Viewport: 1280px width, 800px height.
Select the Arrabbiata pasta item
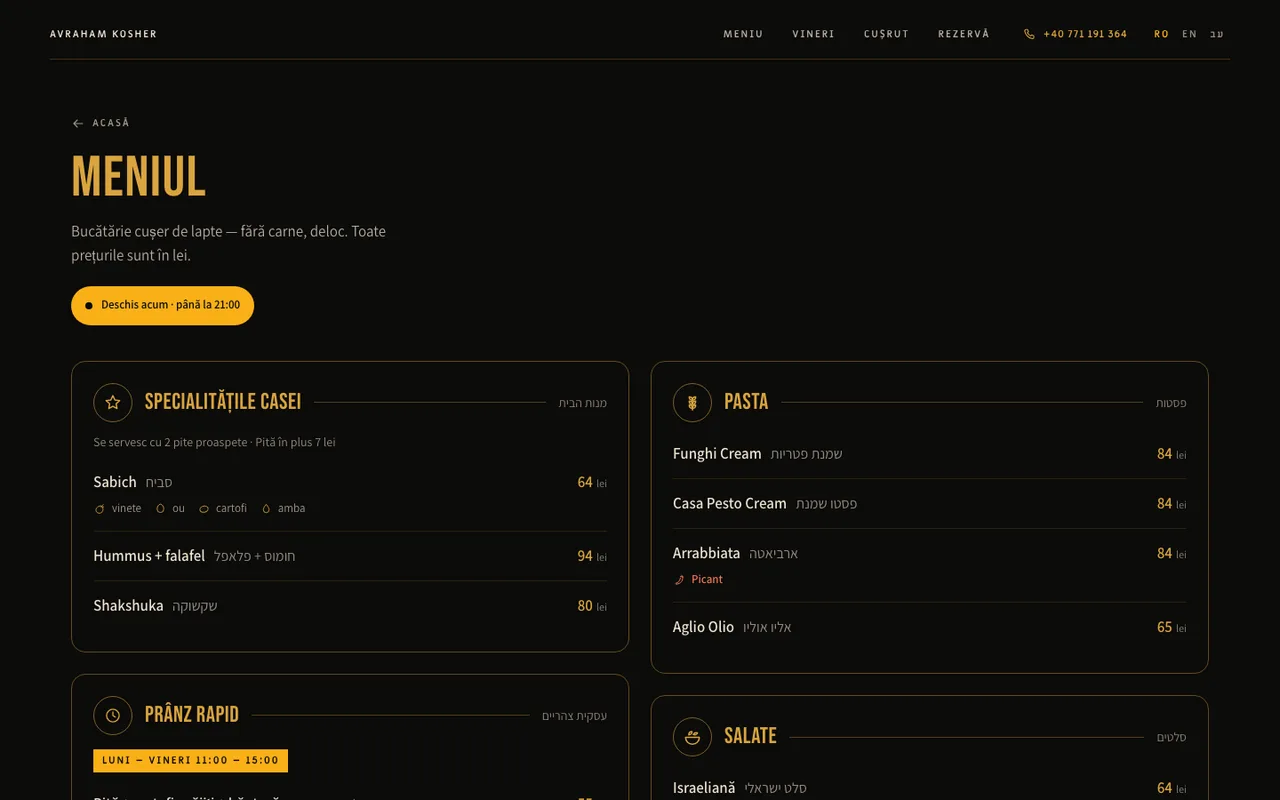[x=929, y=565]
